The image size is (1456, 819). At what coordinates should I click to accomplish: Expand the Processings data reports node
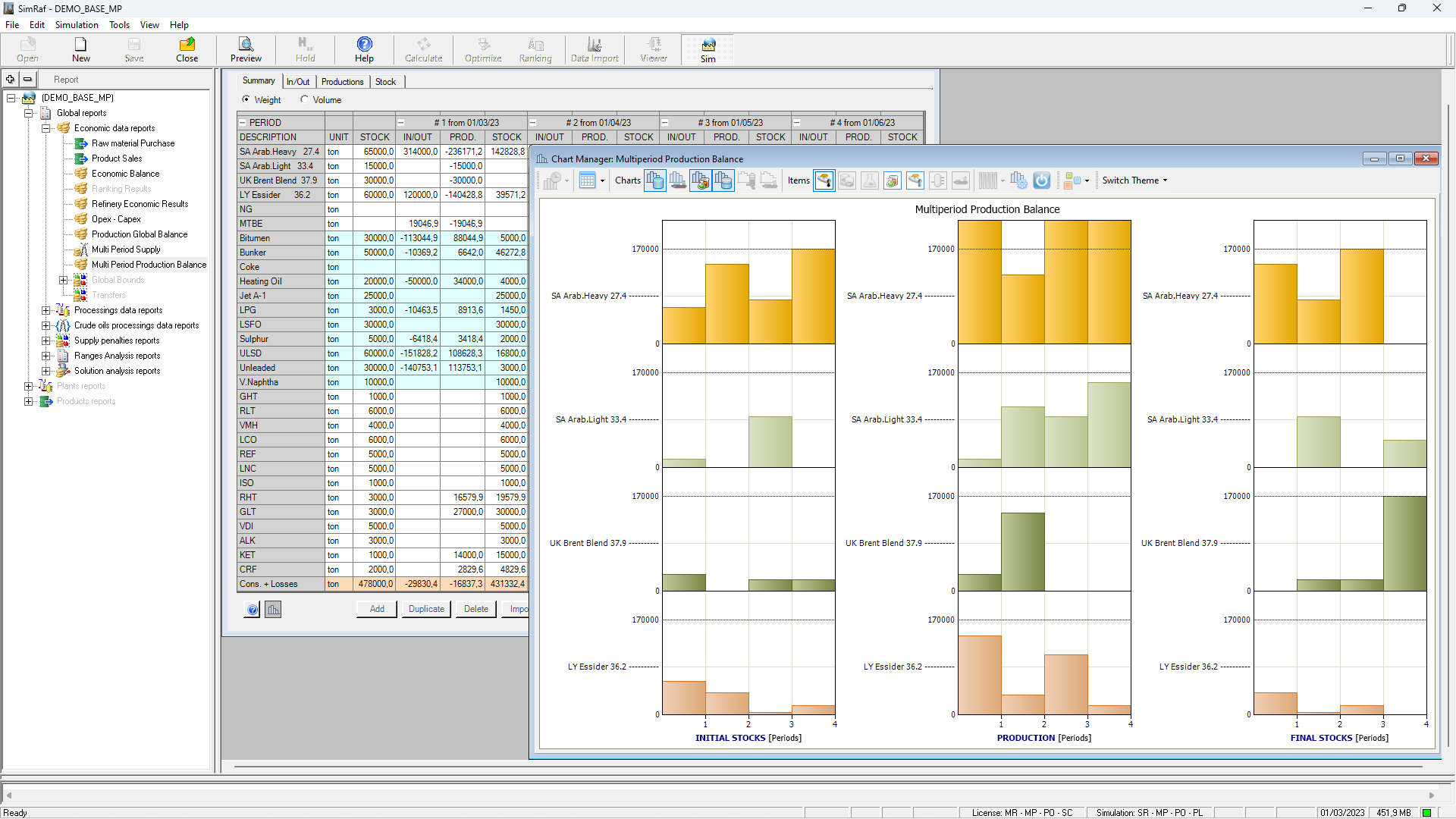pyautogui.click(x=46, y=310)
